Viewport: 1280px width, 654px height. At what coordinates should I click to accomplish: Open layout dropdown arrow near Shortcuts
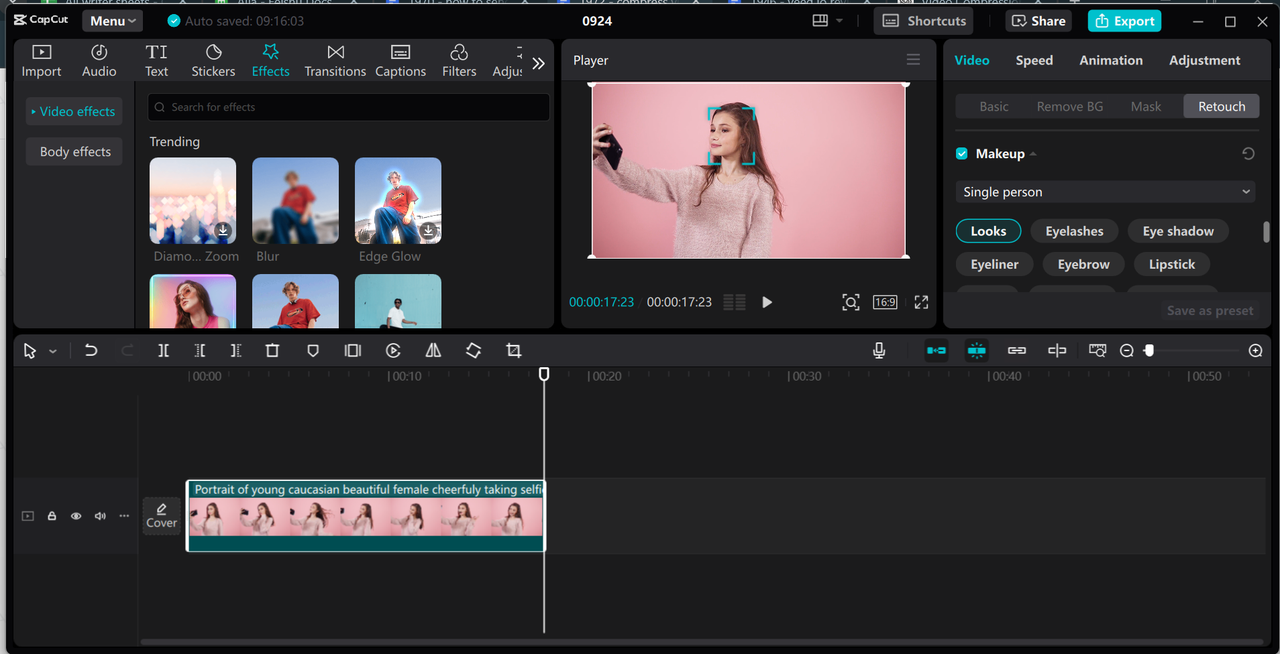[x=839, y=21]
